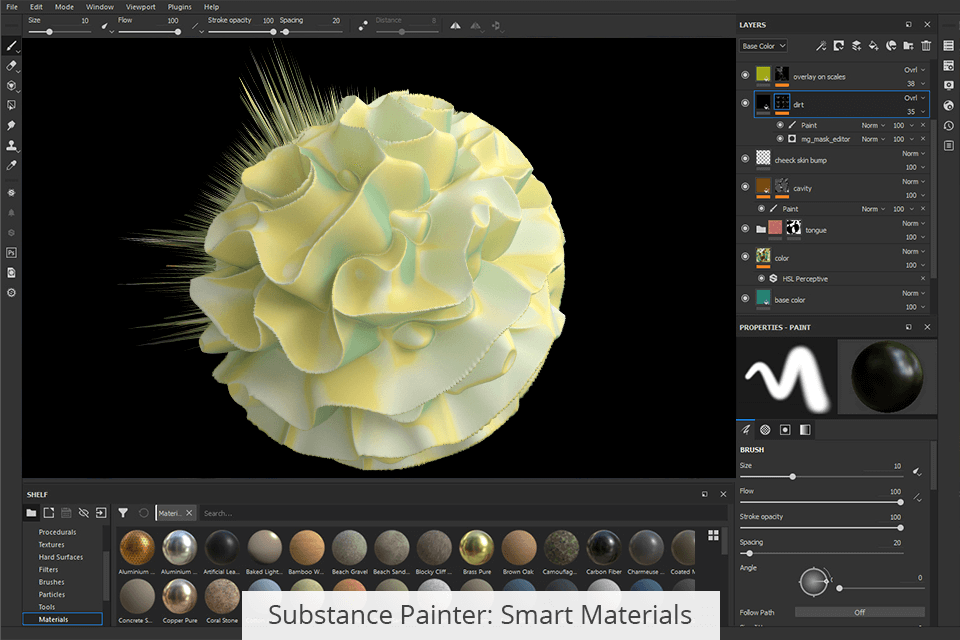Select the Clone stamp tool
960x640 pixels.
11,145
